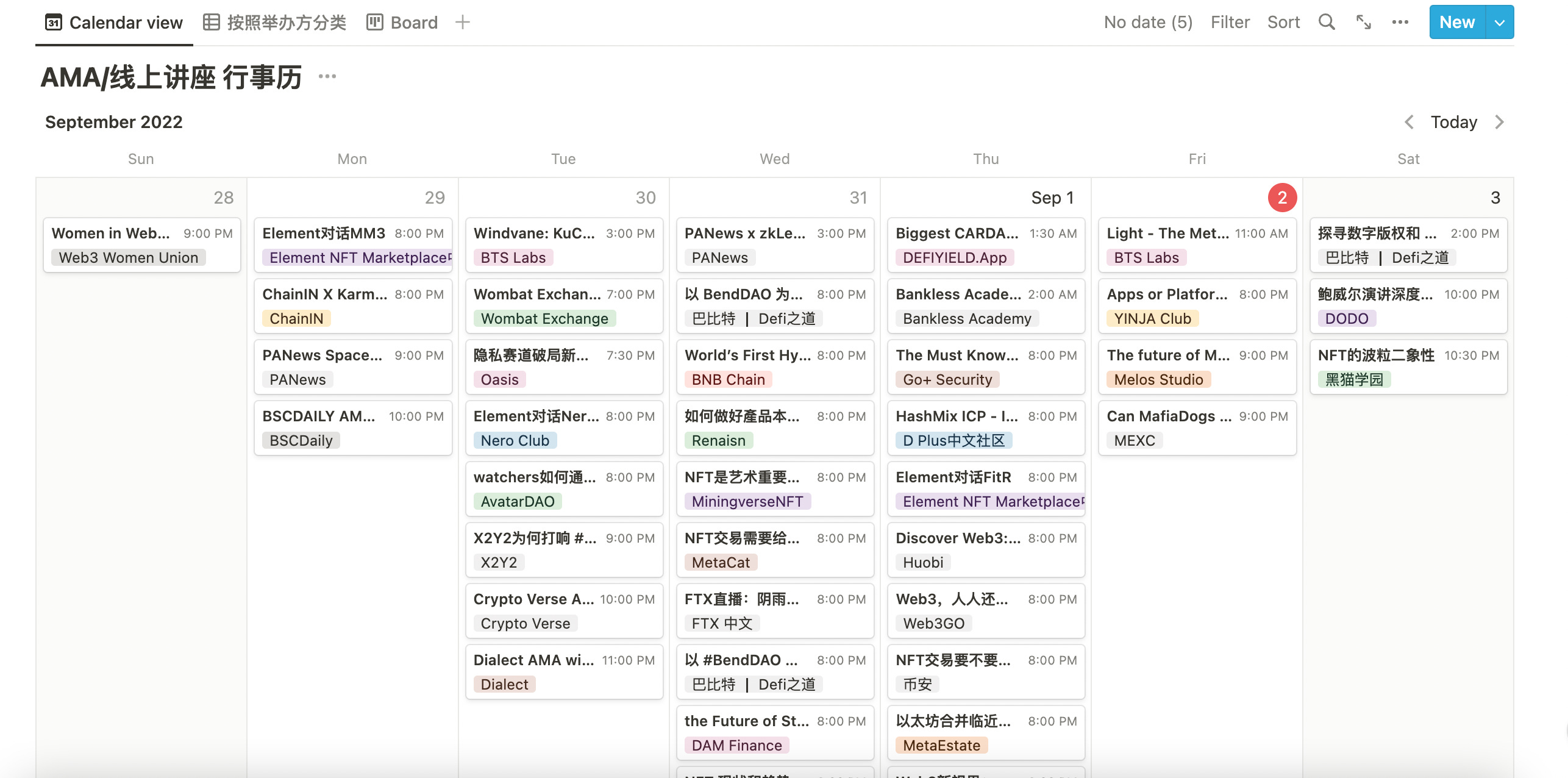
Task: Switch to the 按照举办方分类 table tab
Action: click(275, 23)
